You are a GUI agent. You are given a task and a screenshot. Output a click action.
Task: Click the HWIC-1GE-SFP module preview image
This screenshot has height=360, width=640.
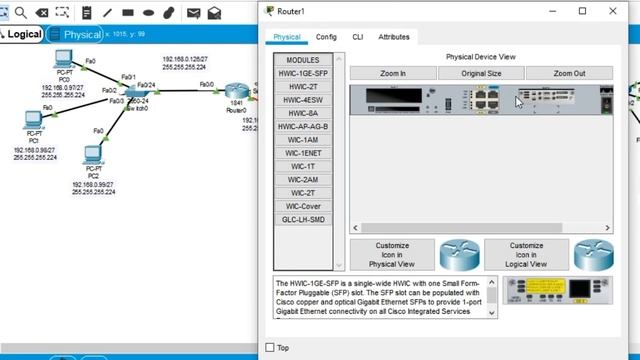(x=558, y=290)
